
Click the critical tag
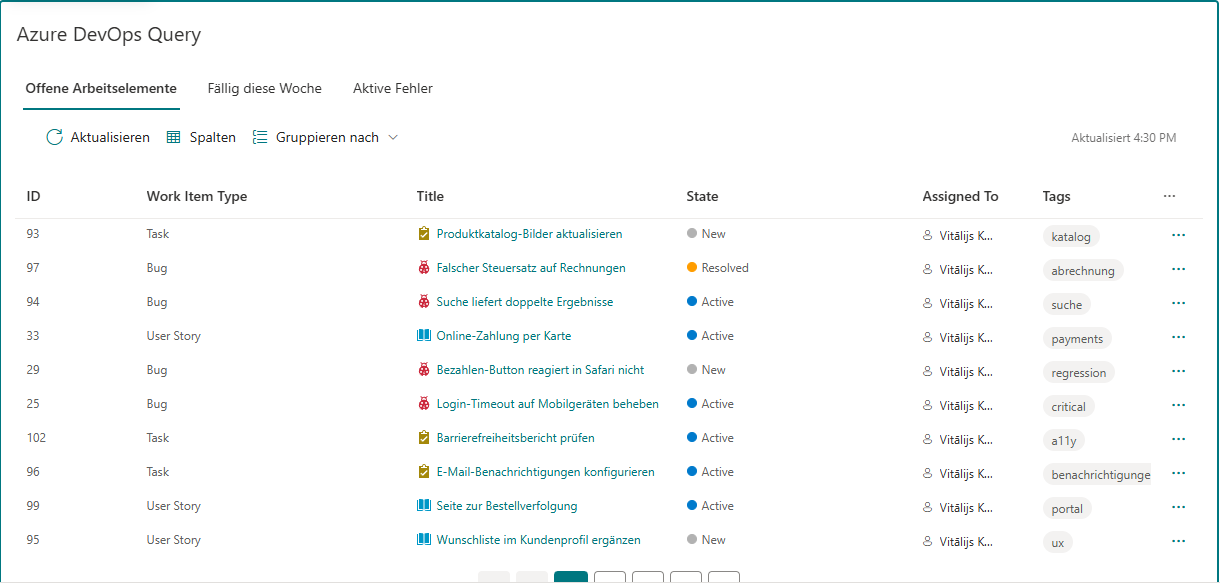1068,407
